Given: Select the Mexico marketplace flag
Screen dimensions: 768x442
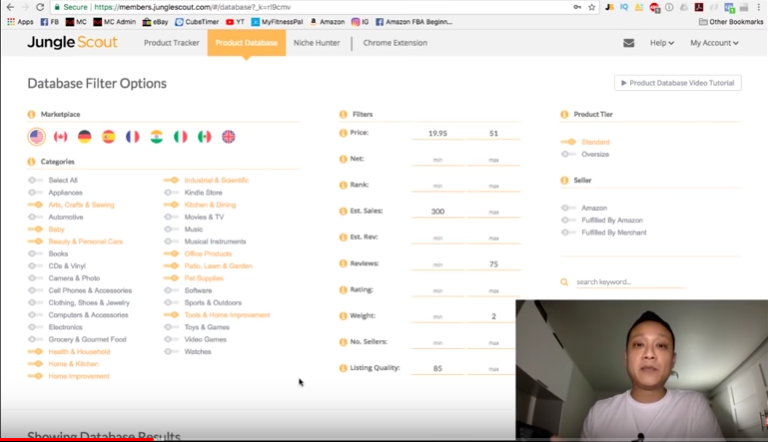Looking at the screenshot, I should 205,137.
